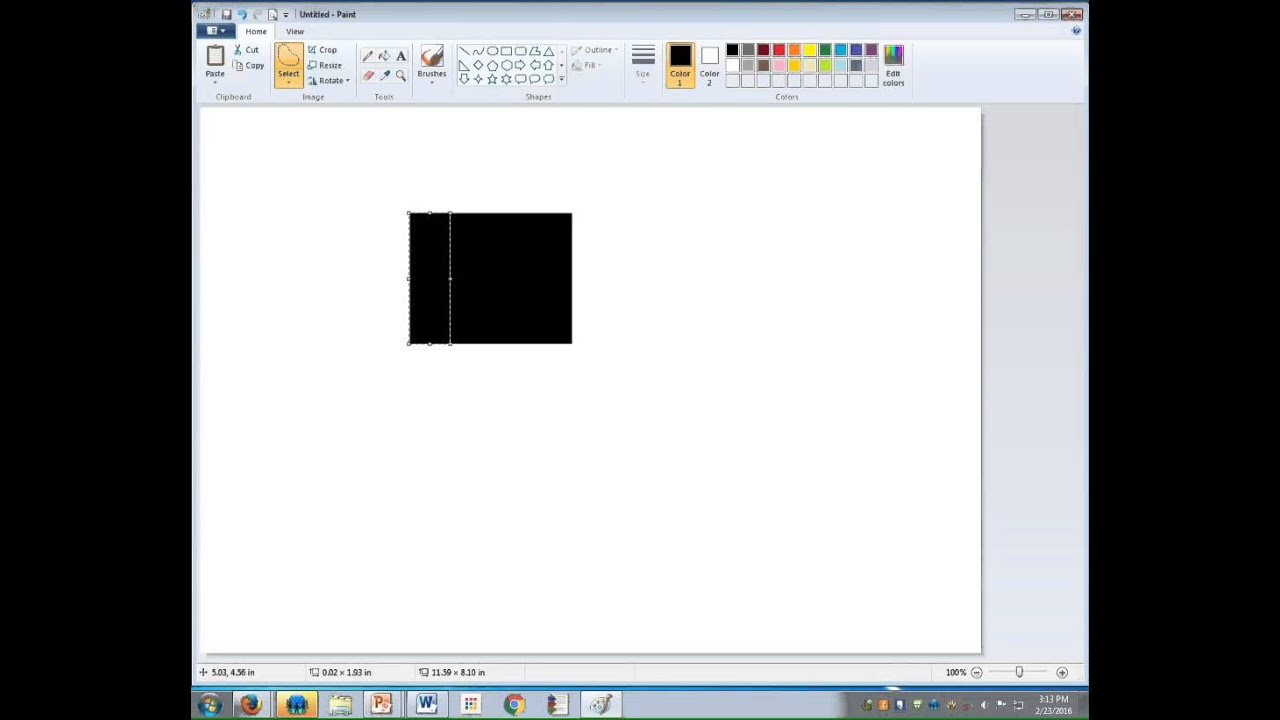Choose the Oval shape
This screenshot has width=1280, height=720.
click(492, 51)
